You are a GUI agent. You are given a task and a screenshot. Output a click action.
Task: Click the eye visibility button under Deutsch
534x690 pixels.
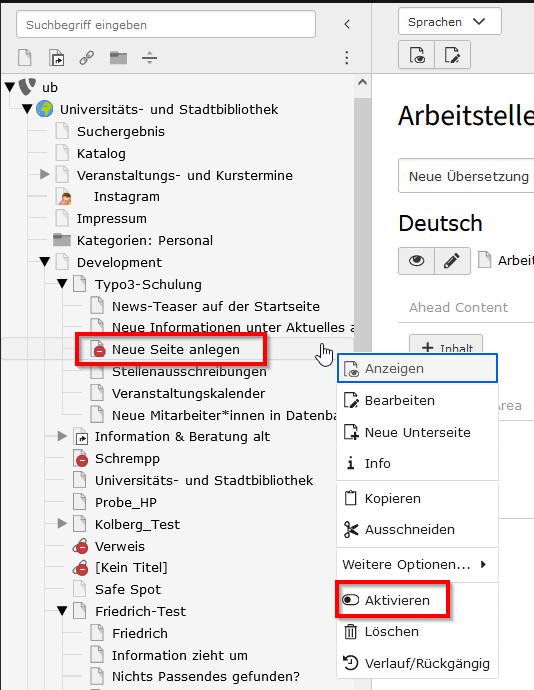(416, 261)
